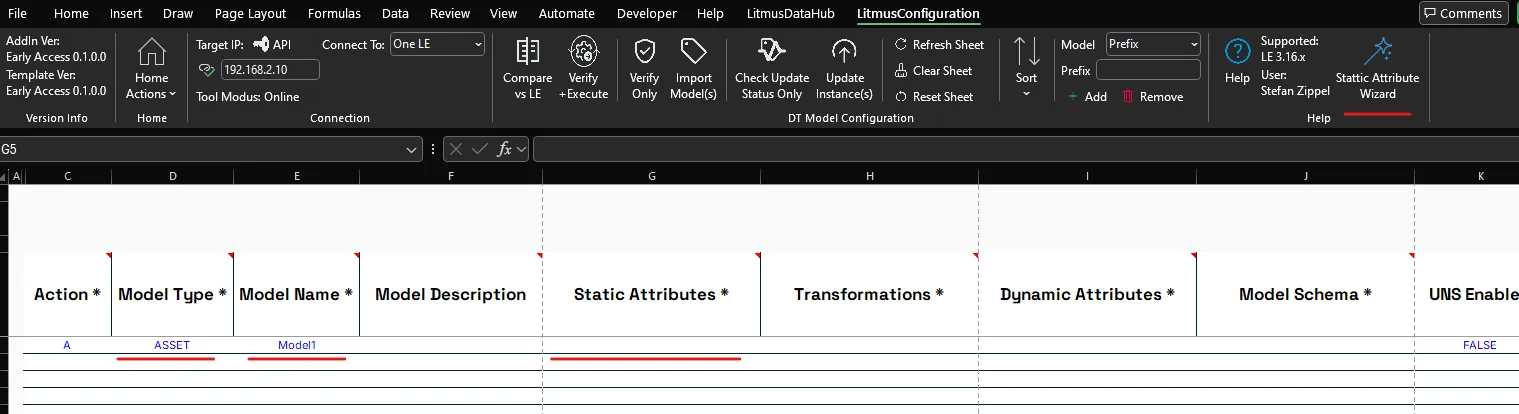Click into the formula bar

coord(1024,149)
